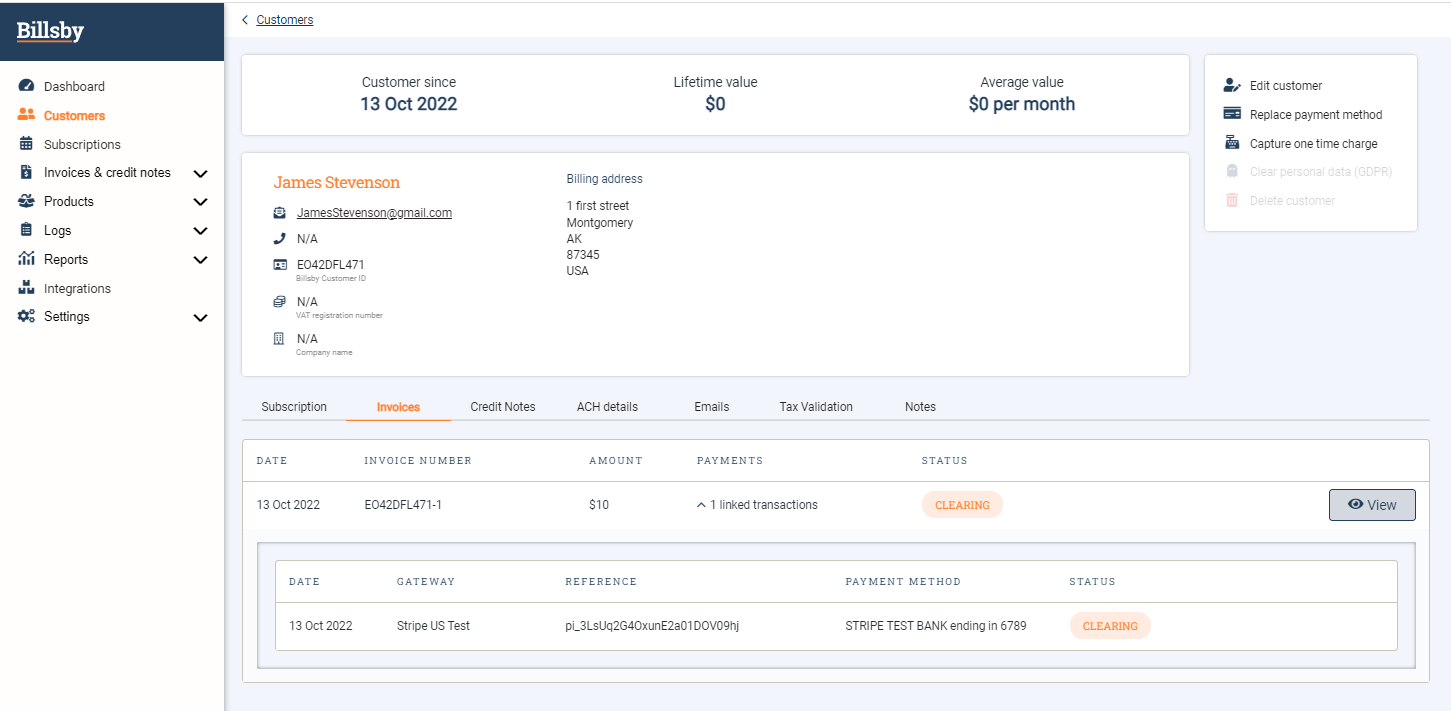Open the Notes tab
This screenshot has width=1451, height=711.
(x=920, y=407)
